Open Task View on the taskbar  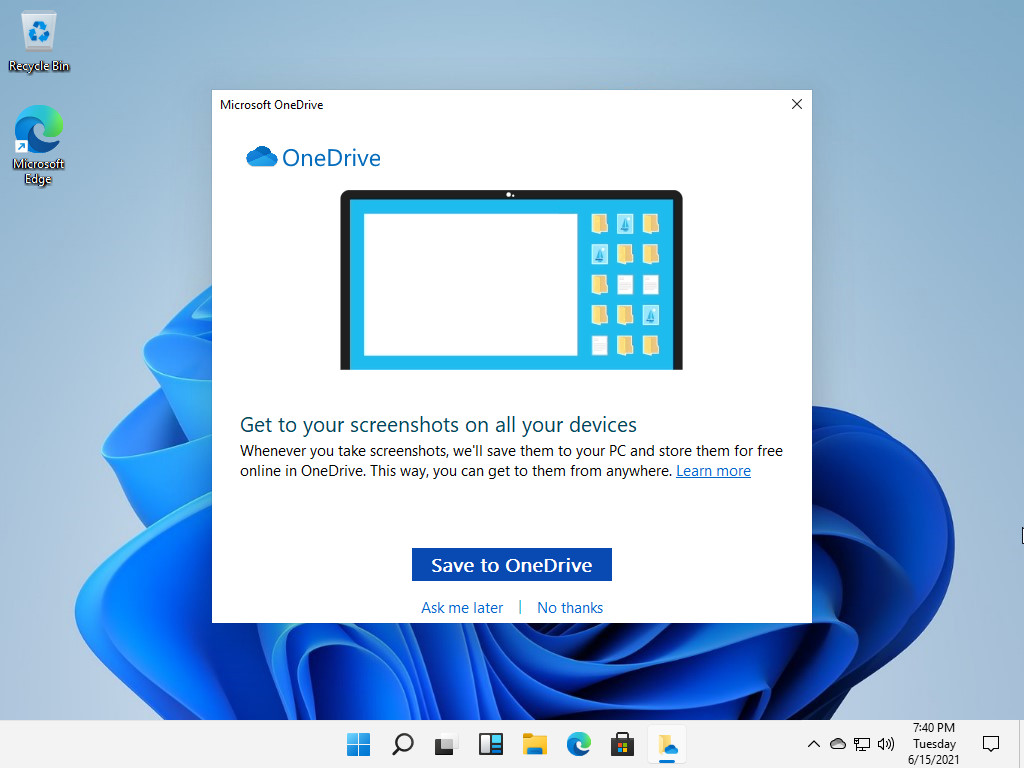coord(446,744)
